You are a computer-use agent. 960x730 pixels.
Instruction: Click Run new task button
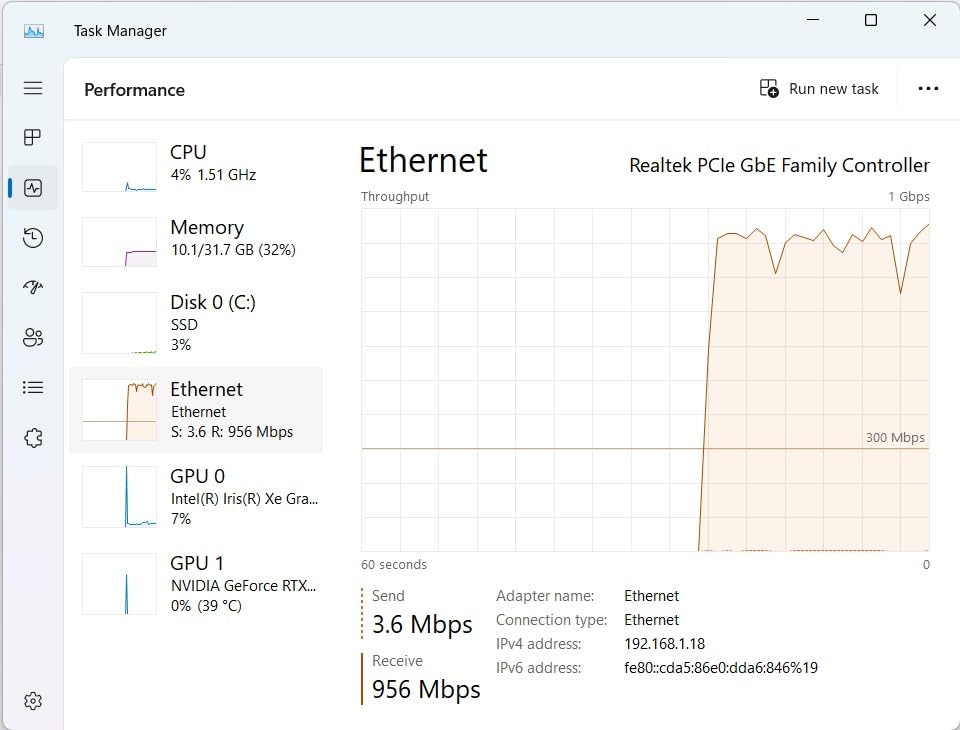point(819,89)
